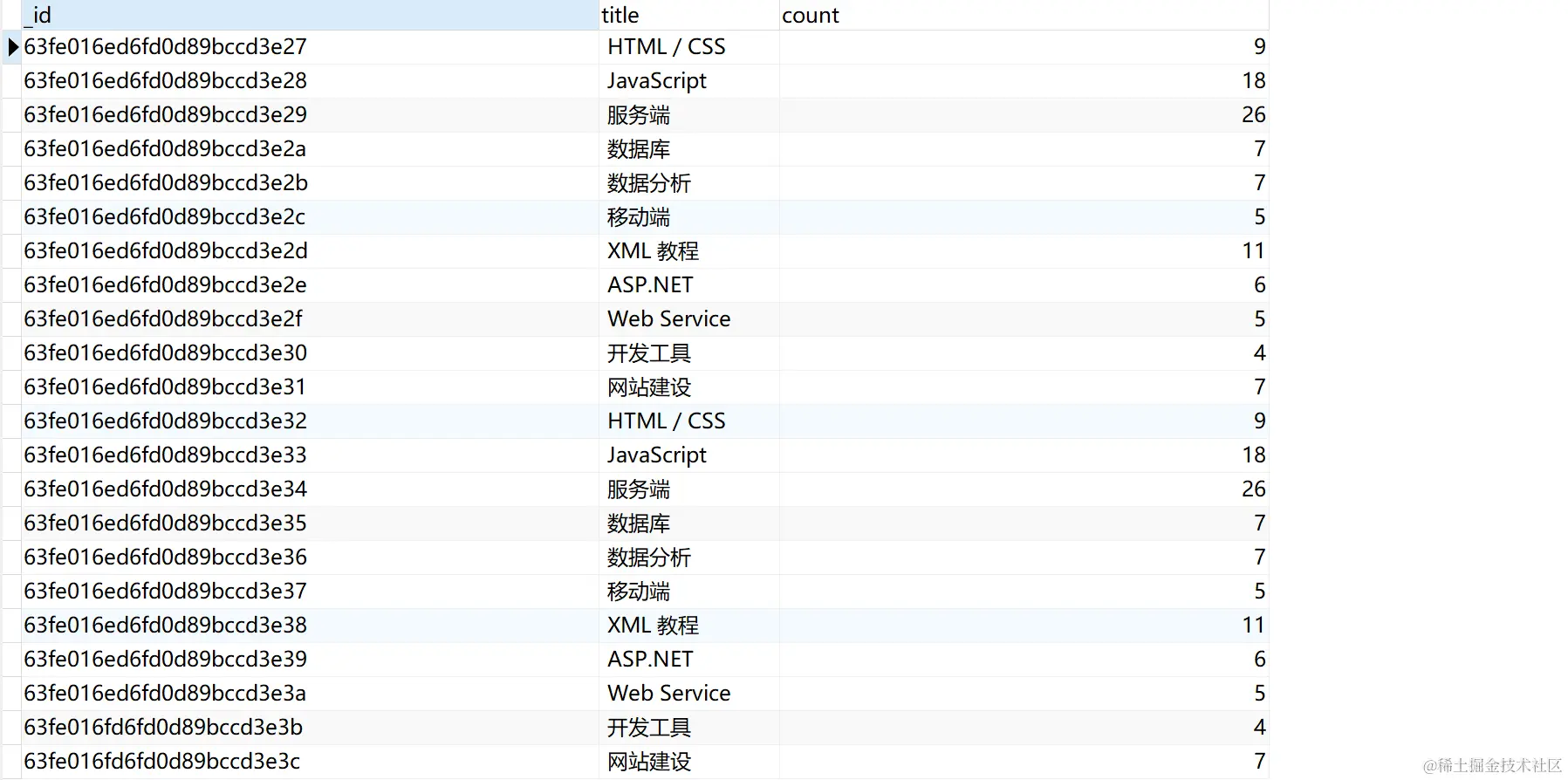This screenshot has height=780, width=1568.
Task: Select cell 63fe016ed6fd0d89bccd3e28
Action: tap(310, 81)
